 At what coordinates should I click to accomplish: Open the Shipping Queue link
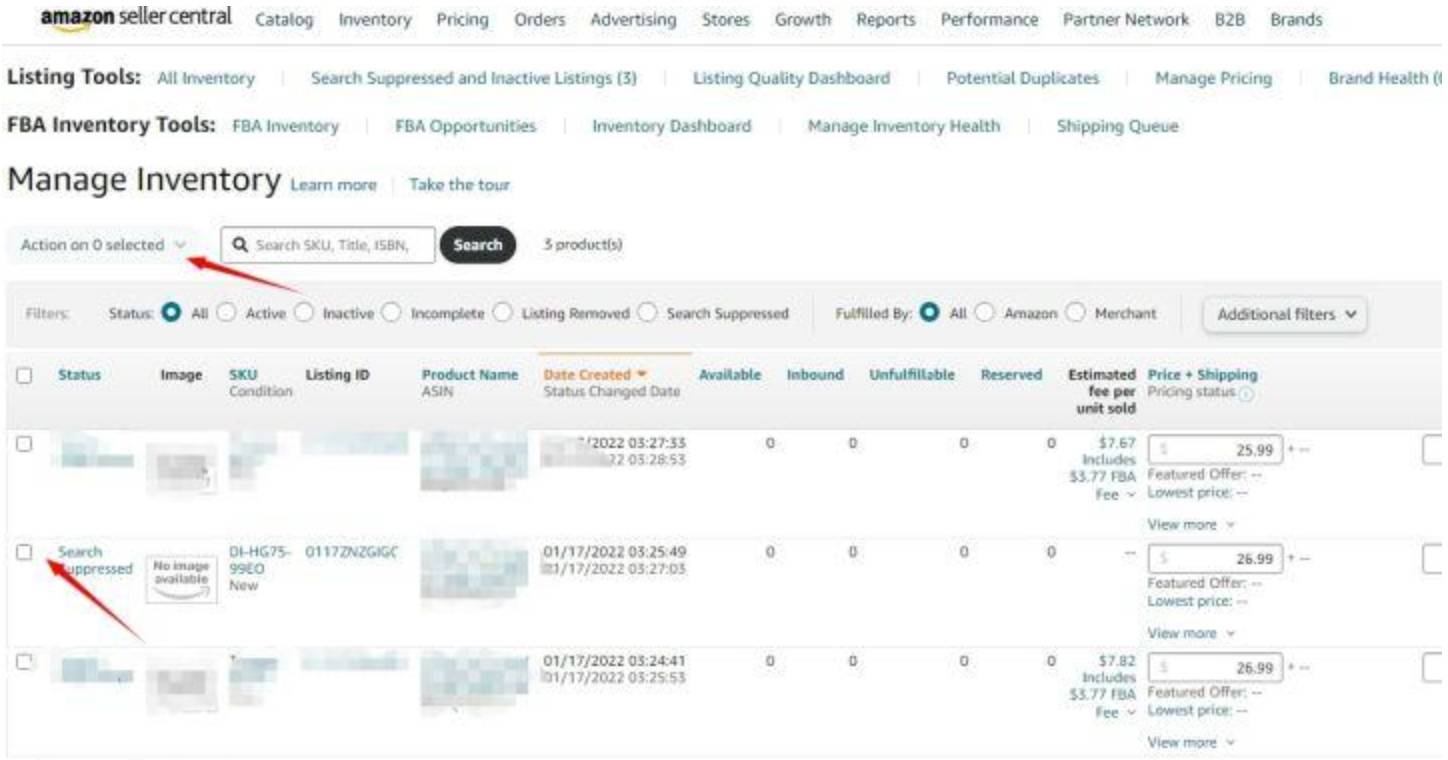pos(1118,126)
